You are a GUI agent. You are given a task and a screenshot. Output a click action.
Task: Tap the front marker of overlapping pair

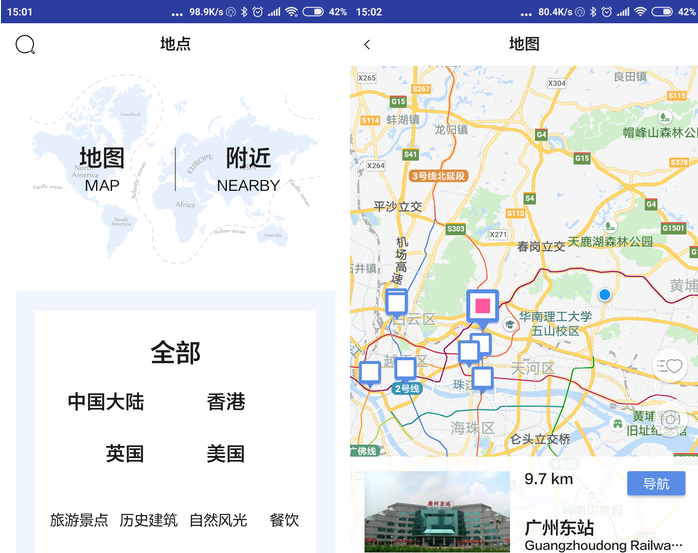point(469,353)
